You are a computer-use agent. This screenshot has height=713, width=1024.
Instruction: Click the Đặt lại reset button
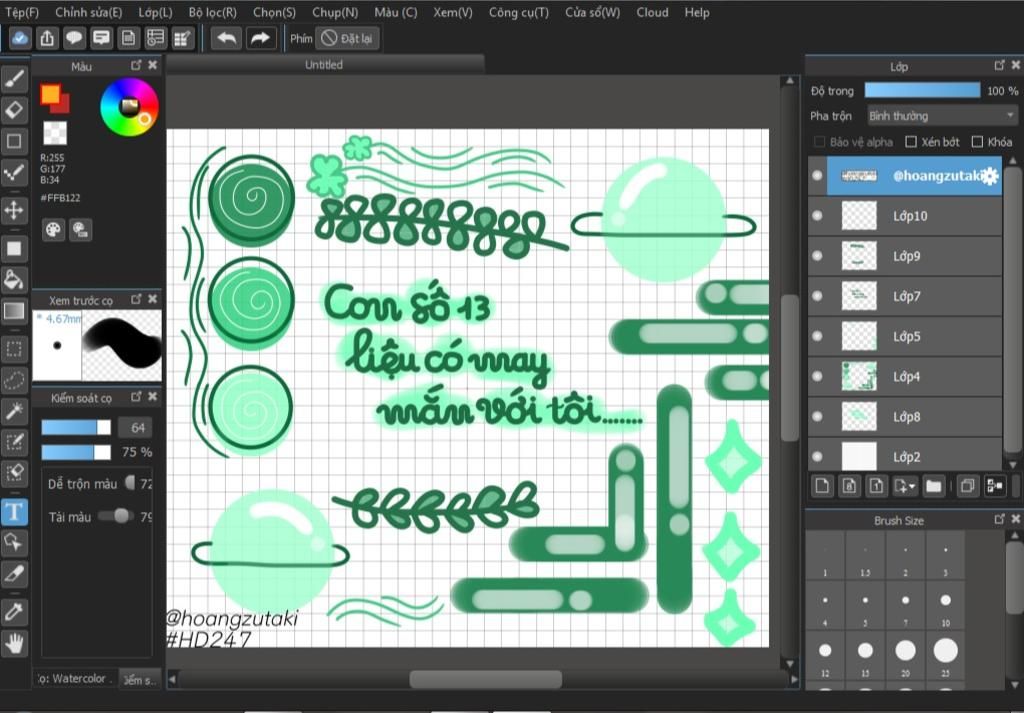[347, 39]
